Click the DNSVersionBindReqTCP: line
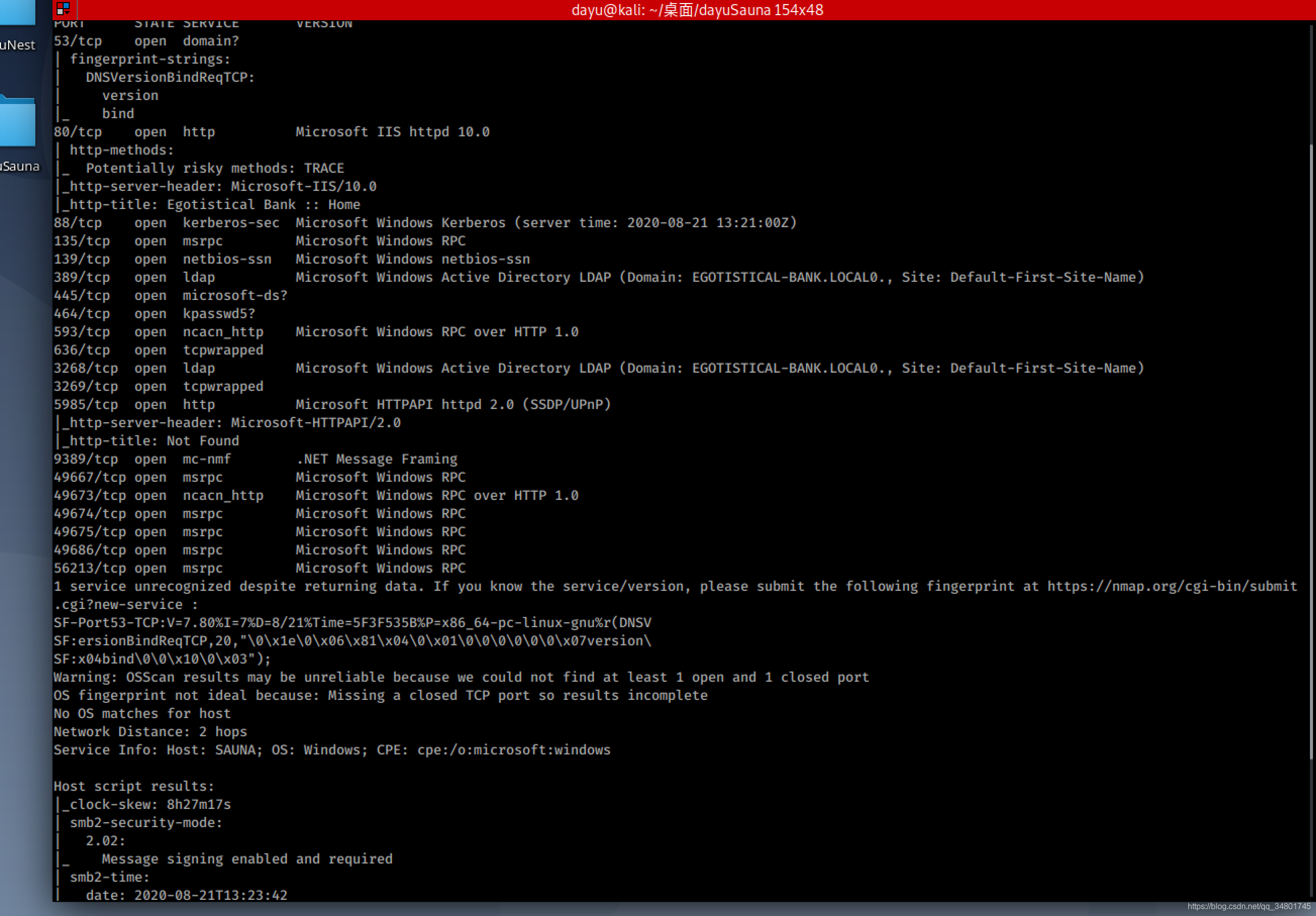The width and height of the screenshot is (1316, 916). coord(170,77)
